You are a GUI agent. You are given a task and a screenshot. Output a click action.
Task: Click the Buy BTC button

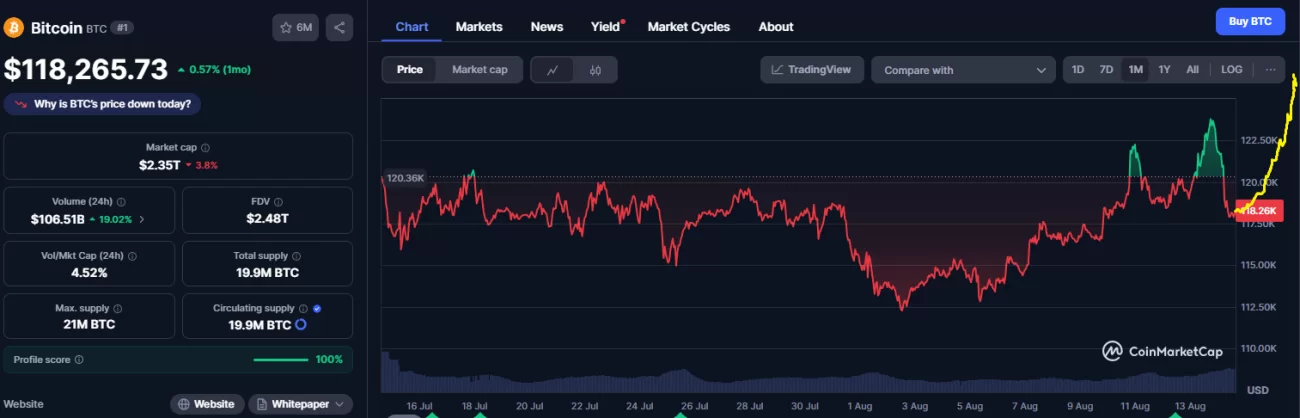pyautogui.click(x=1250, y=21)
